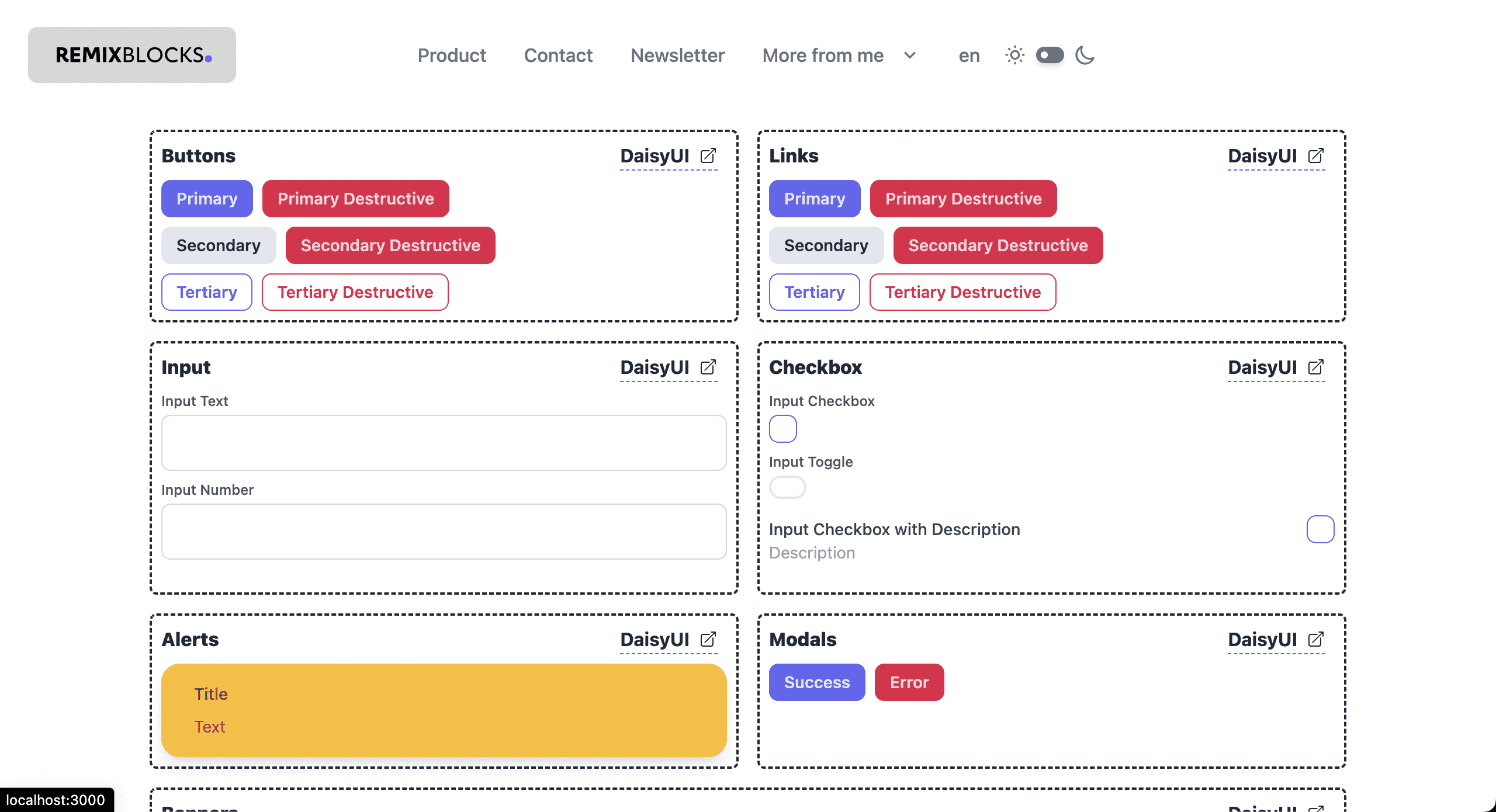This screenshot has width=1496, height=812.
Task: Click external link icon in Alerts panel
Action: coord(708,640)
